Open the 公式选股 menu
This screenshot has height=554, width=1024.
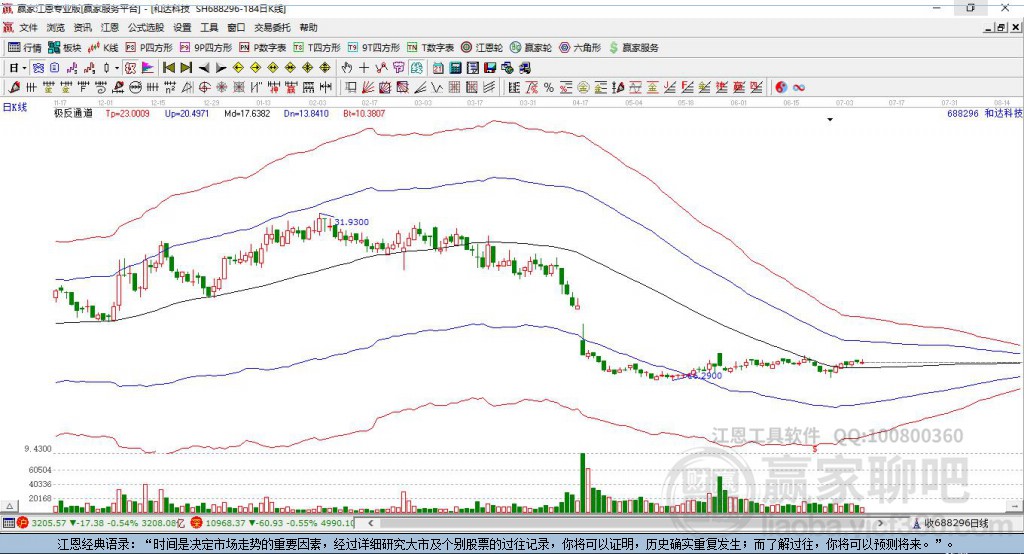click(146, 27)
